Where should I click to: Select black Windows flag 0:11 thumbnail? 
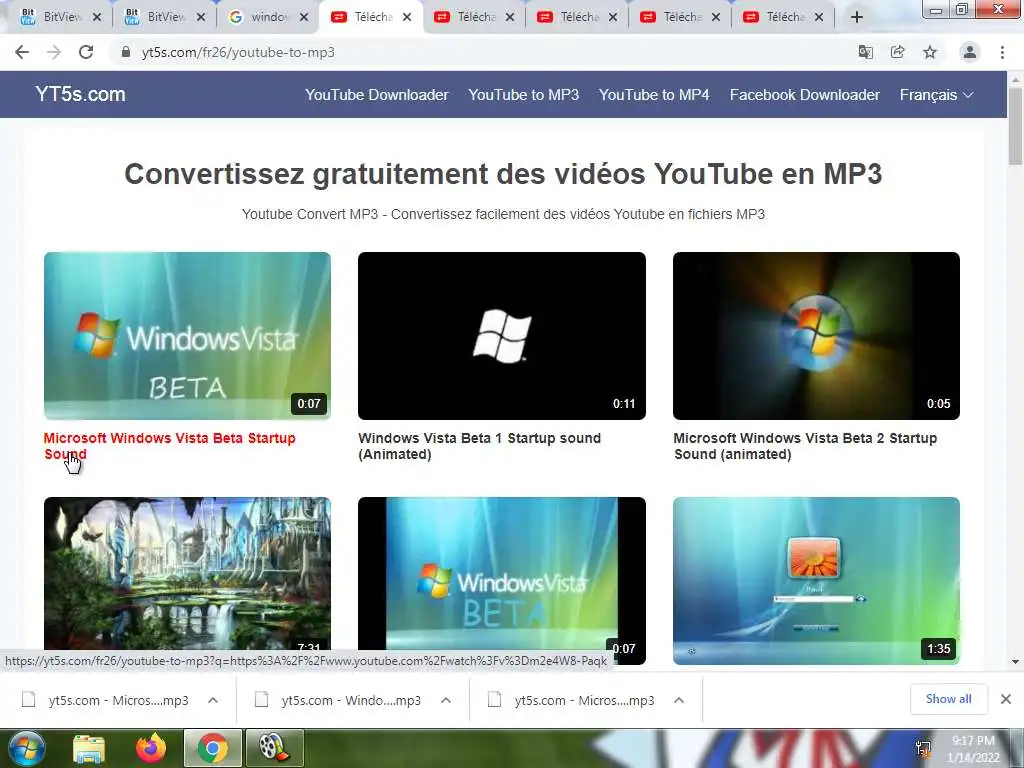(x=502, y=336)
